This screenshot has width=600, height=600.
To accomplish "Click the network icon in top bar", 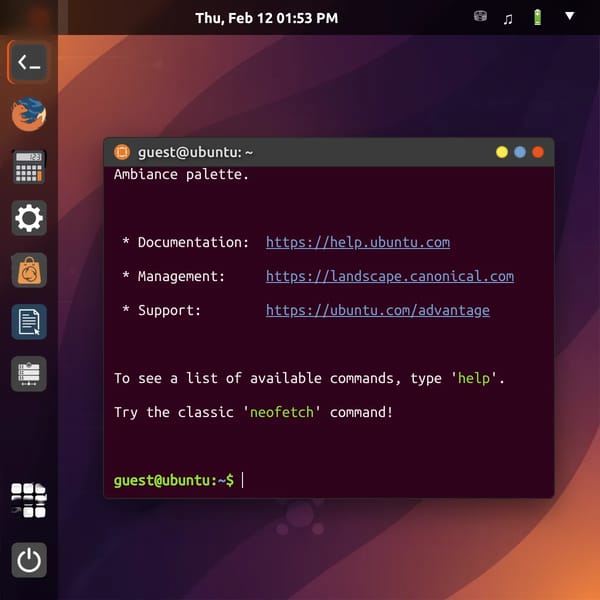I will point(480,16).
